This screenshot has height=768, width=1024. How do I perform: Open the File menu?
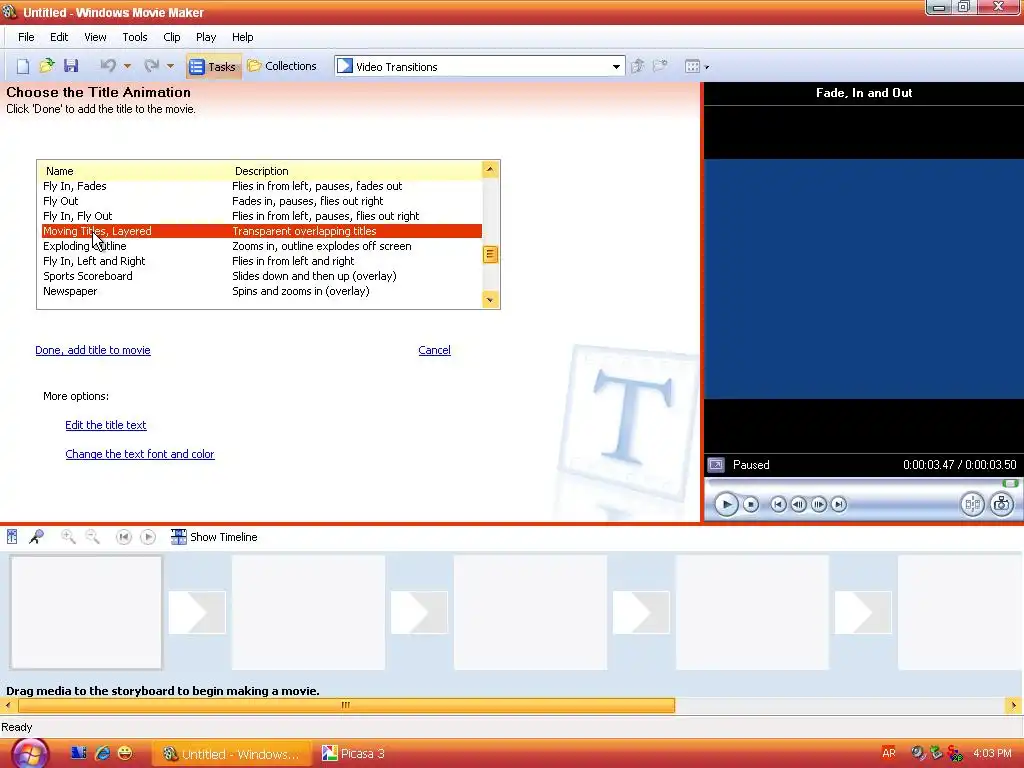26,37
